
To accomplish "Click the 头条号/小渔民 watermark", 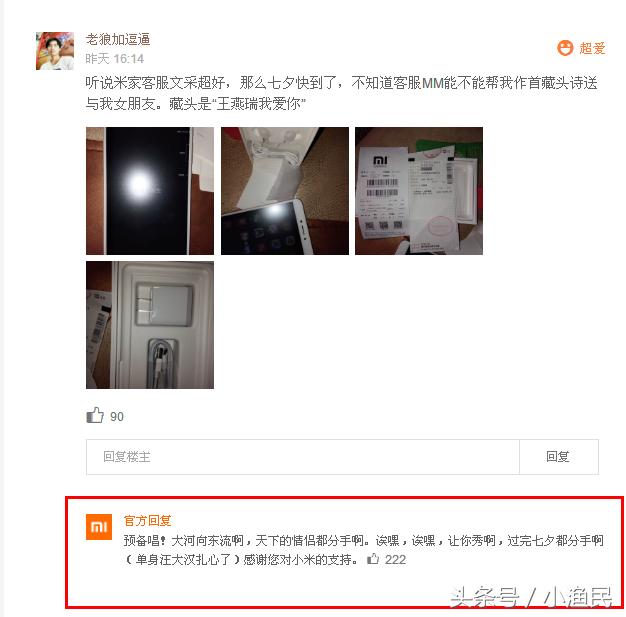I will click(531, 597).
